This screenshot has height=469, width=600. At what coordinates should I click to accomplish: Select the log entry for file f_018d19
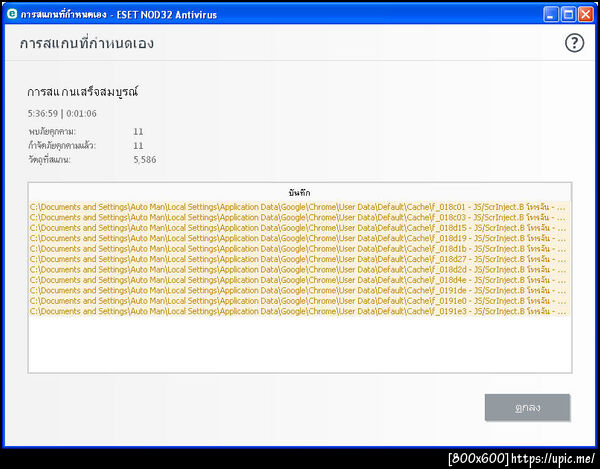[x=299, y=238]
